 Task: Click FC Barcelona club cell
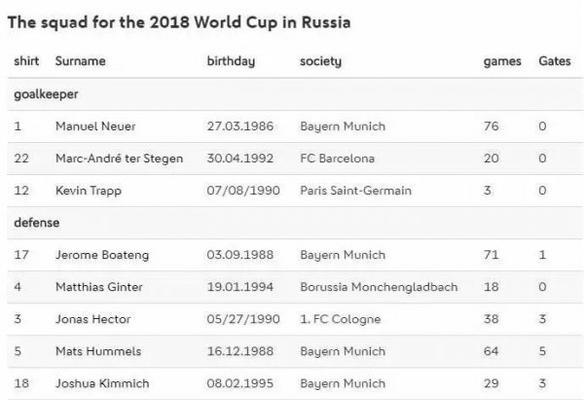click(x=337, y=158)
